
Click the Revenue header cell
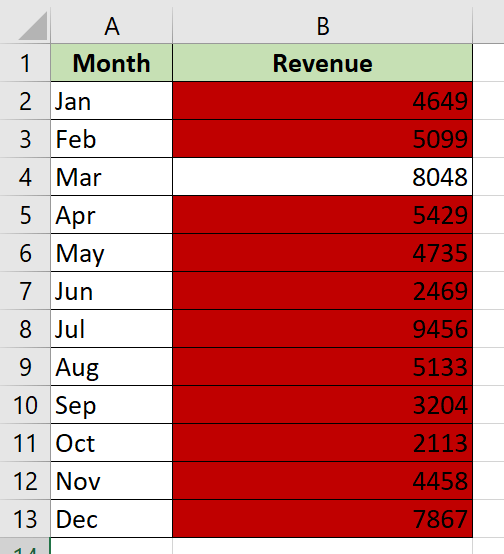point(322,63)
